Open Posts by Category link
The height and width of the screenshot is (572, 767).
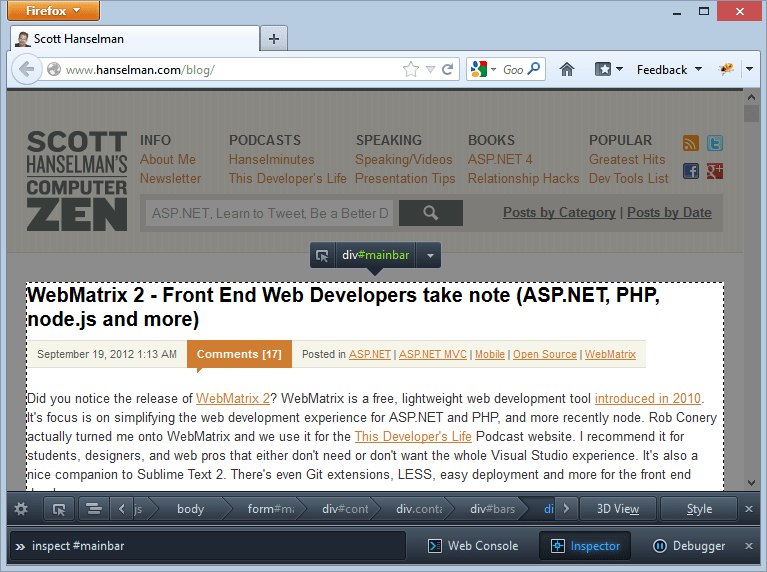[x=559, y=212]
